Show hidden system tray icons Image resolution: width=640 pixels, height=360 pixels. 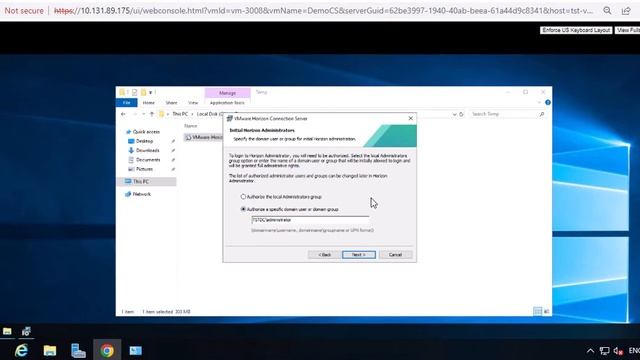coord(590,351)
